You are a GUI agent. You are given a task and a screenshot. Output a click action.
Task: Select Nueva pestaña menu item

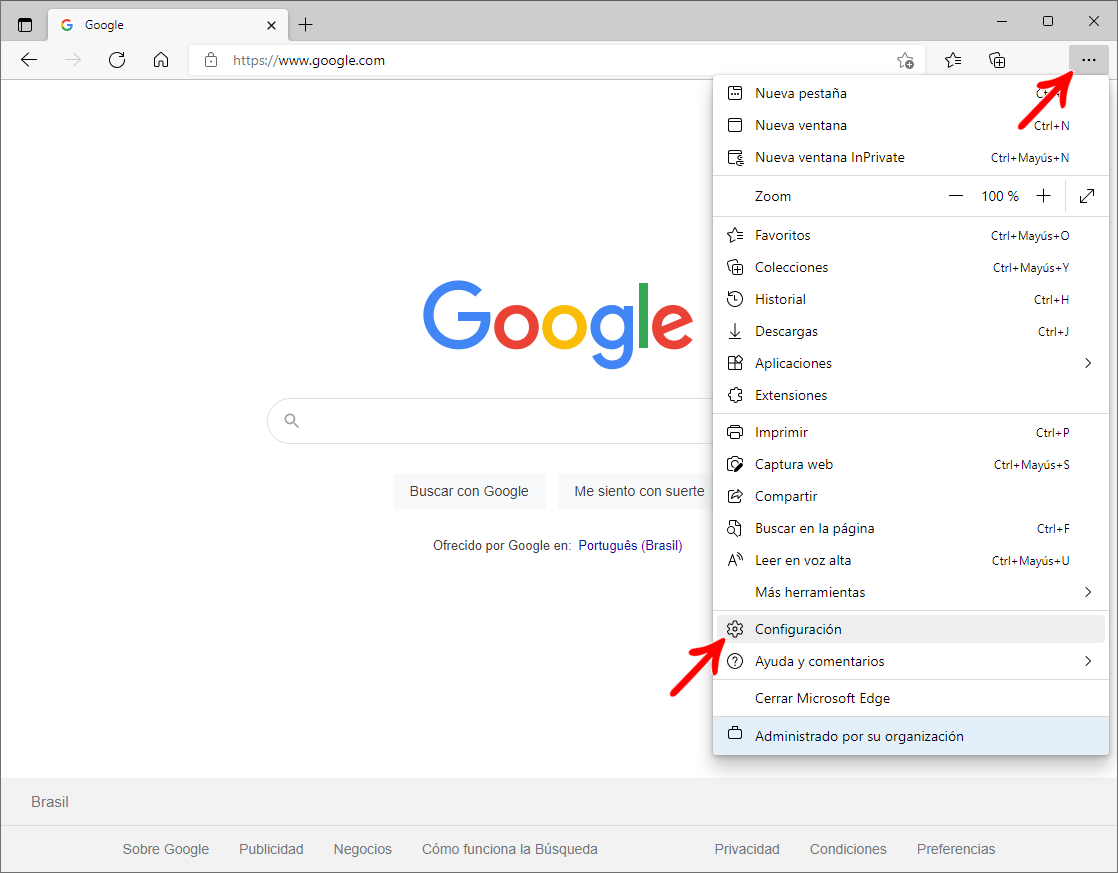[x=911, y=93]
